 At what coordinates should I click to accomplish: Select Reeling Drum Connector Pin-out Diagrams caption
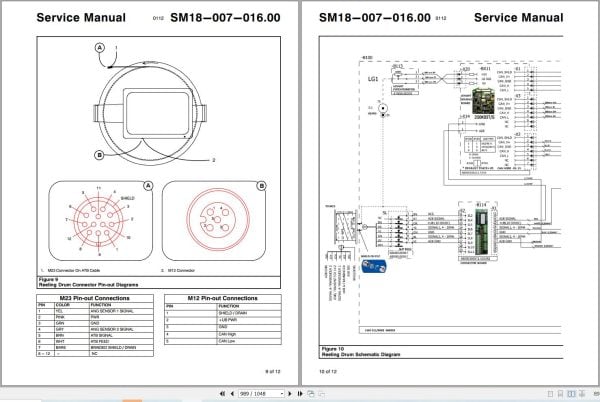click(88, 285)
